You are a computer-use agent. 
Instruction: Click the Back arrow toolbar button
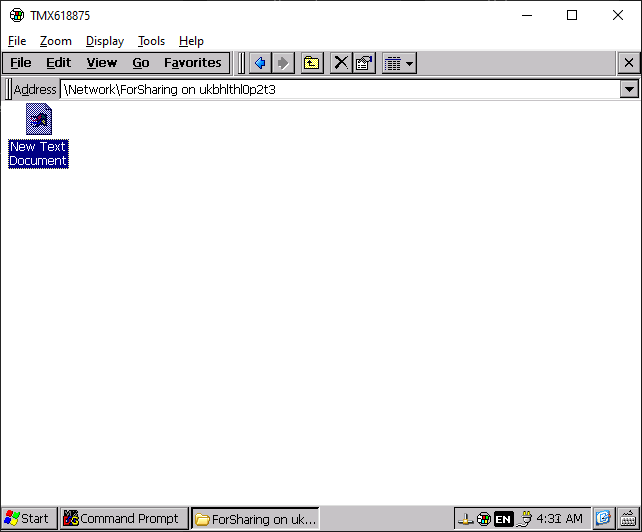click(260, 63)
